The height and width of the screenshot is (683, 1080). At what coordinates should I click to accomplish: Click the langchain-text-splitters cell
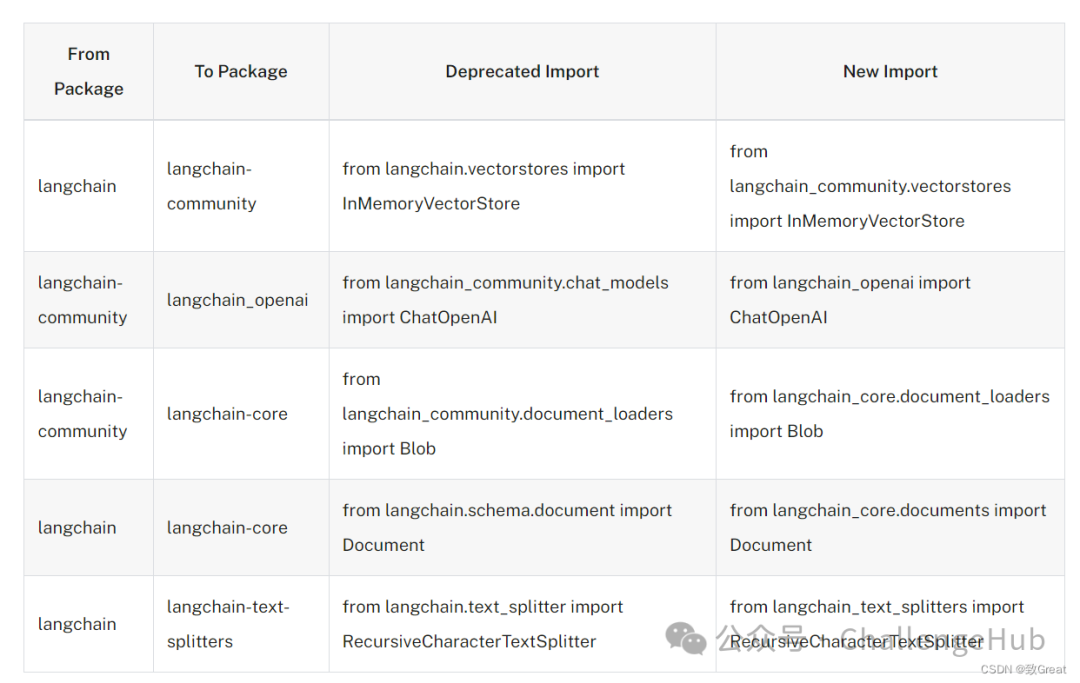pyautogui.click(x=228, y=624)
